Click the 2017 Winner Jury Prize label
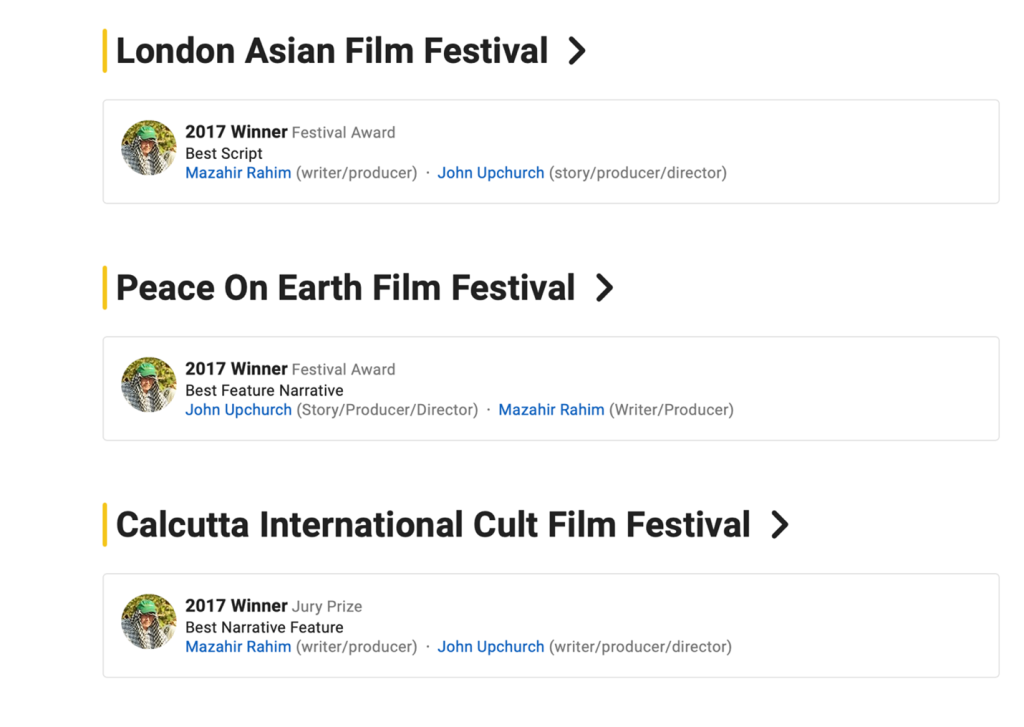 (x=273, y=606)
